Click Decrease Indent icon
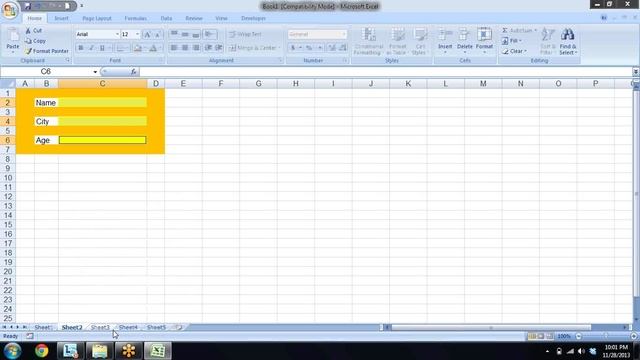Viewport: 640px width, 360px height. pos(208,48)
